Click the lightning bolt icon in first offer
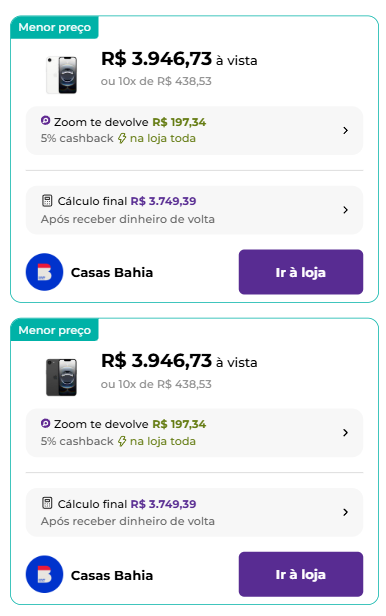 122,138
